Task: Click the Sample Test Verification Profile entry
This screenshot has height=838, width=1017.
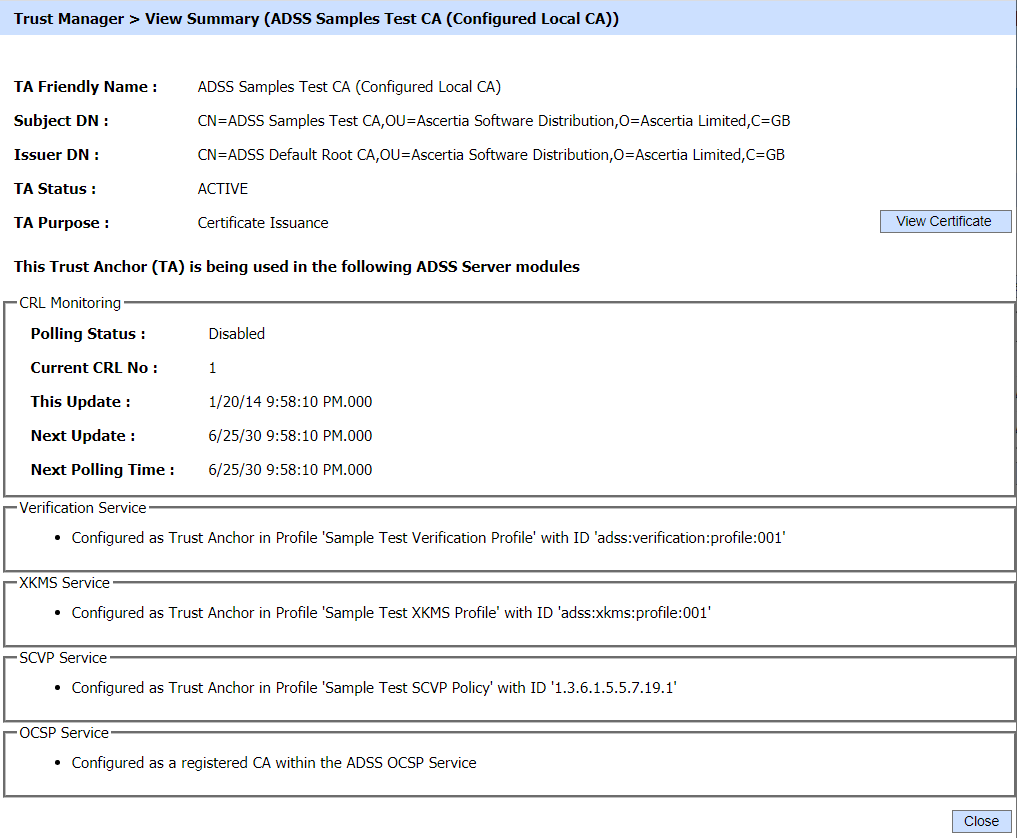Action: [428, 538]
